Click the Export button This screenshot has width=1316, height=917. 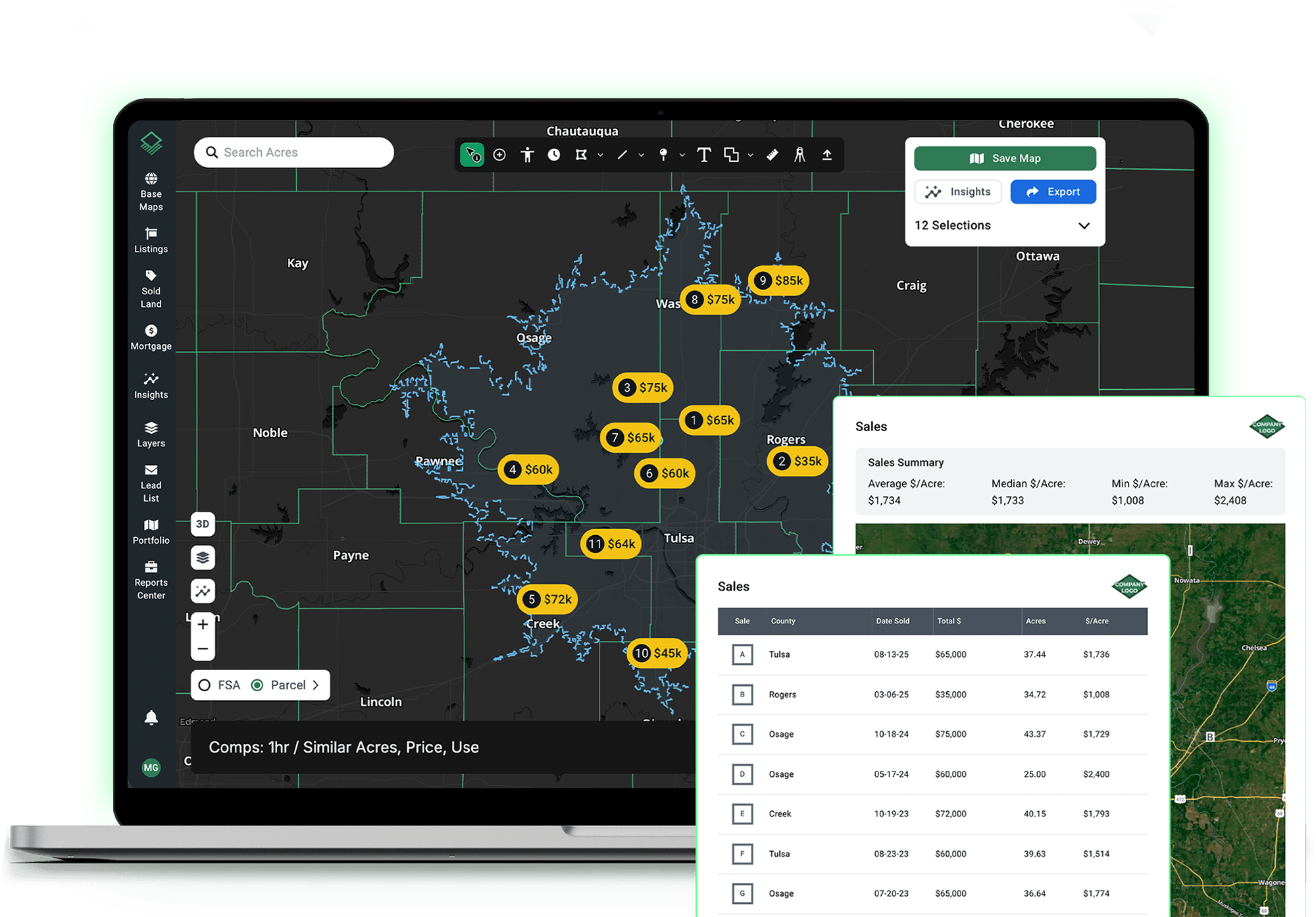[x=1053, y=192]
